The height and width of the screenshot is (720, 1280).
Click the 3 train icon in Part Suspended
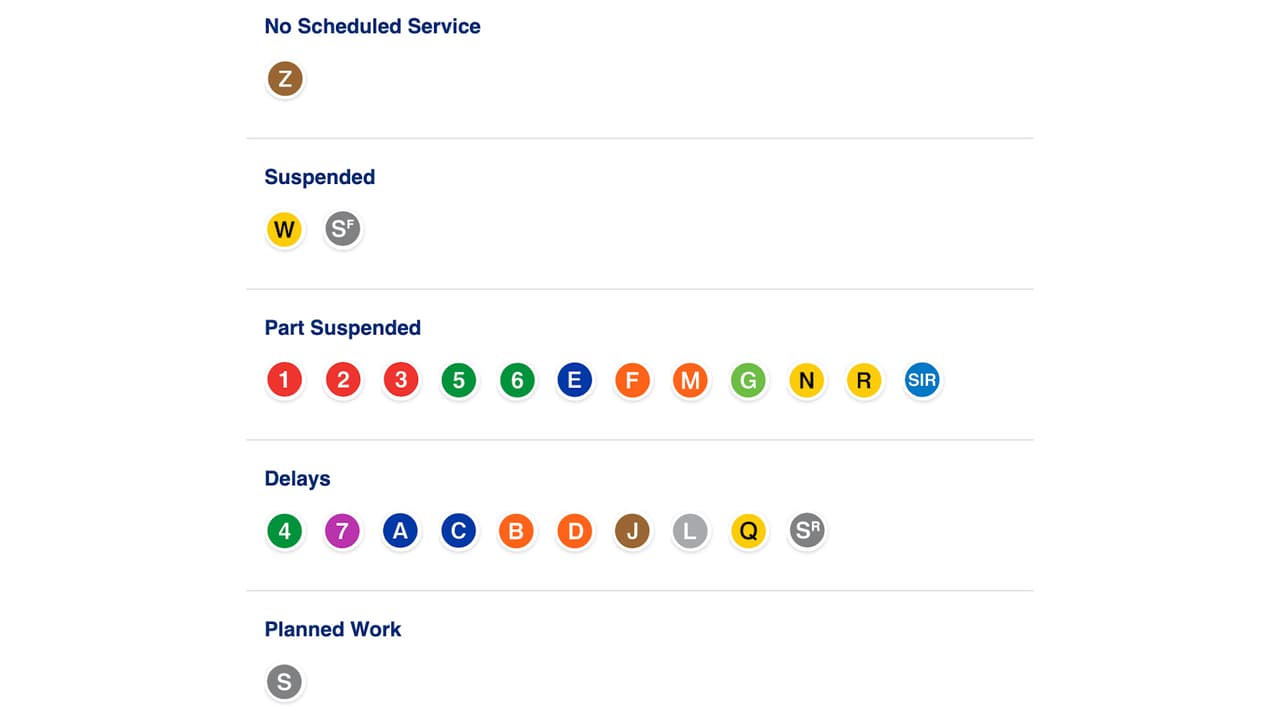[x=401, y=380]
